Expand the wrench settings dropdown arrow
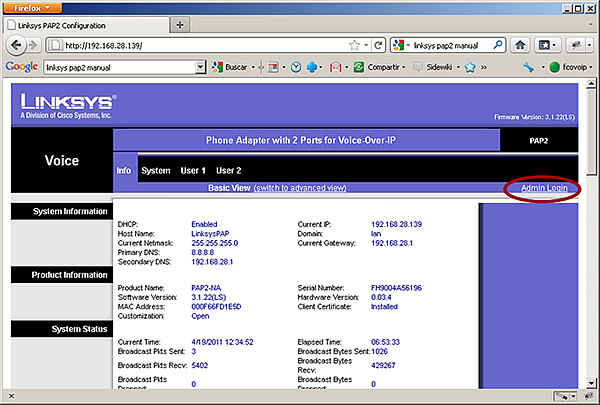The image size is (600, 405). [x=543, y=67]
